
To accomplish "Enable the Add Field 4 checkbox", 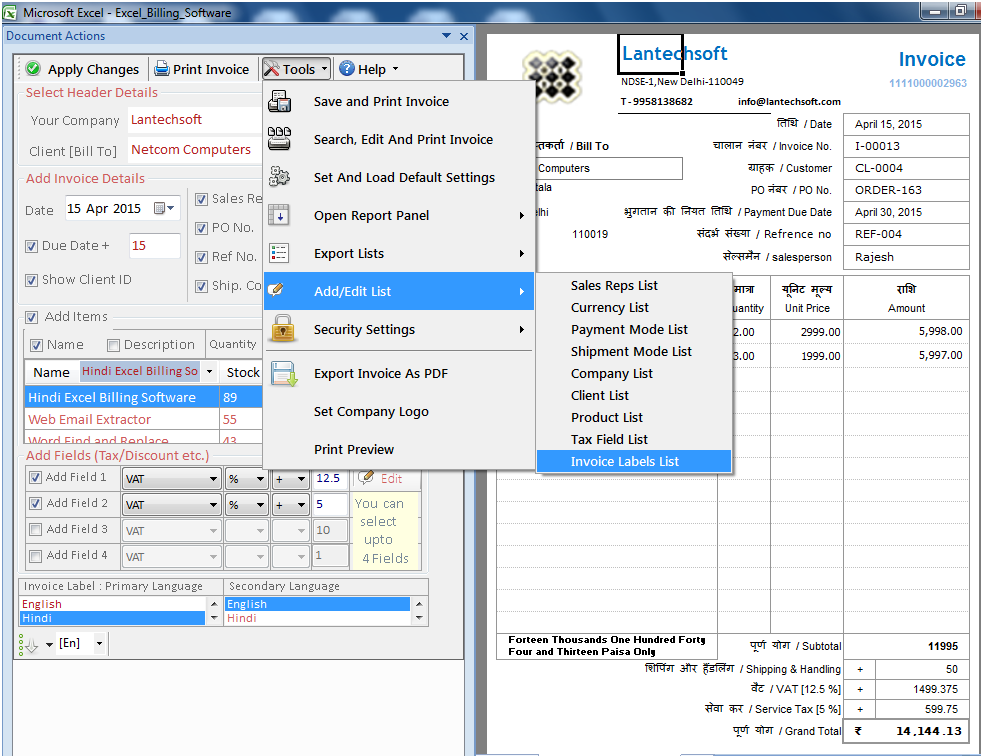I will point(36,556).
